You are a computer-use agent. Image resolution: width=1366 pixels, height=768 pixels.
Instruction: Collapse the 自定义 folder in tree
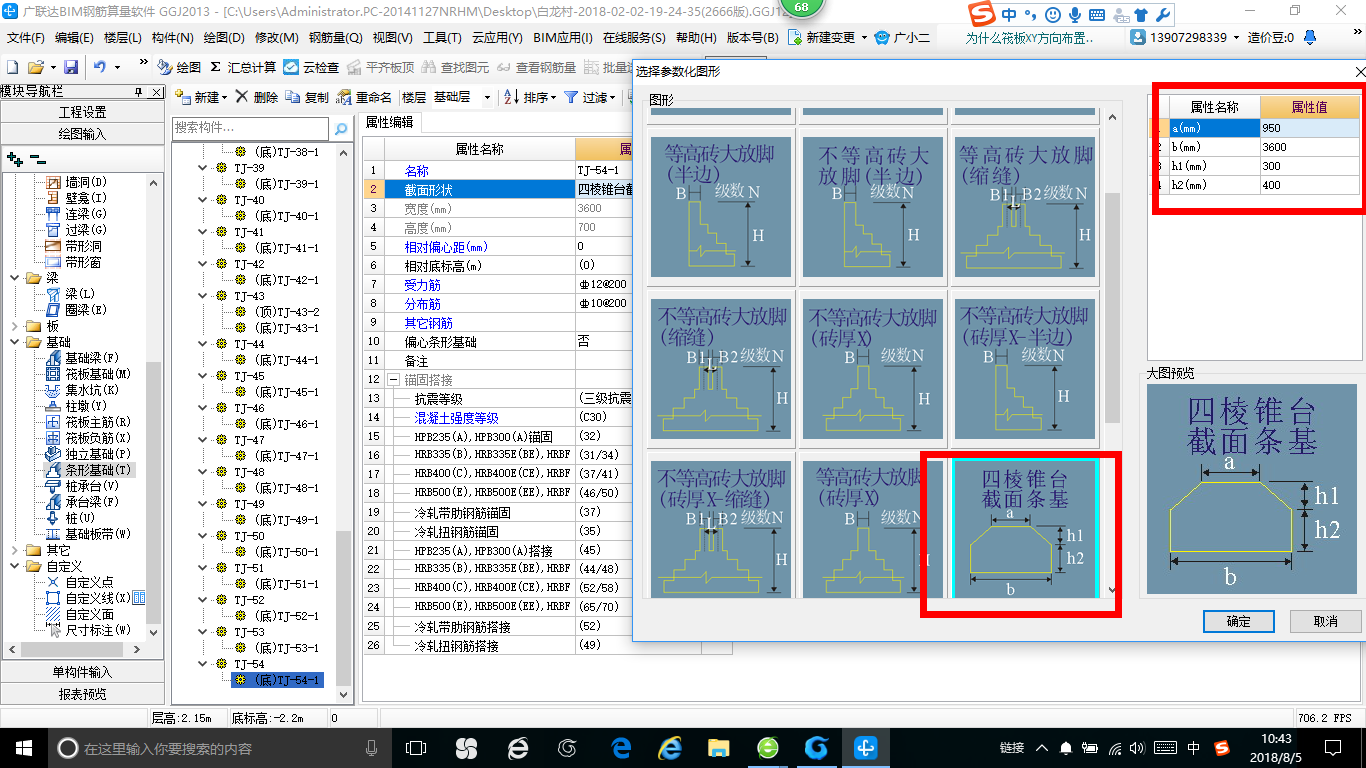click(x=14, y=566)
